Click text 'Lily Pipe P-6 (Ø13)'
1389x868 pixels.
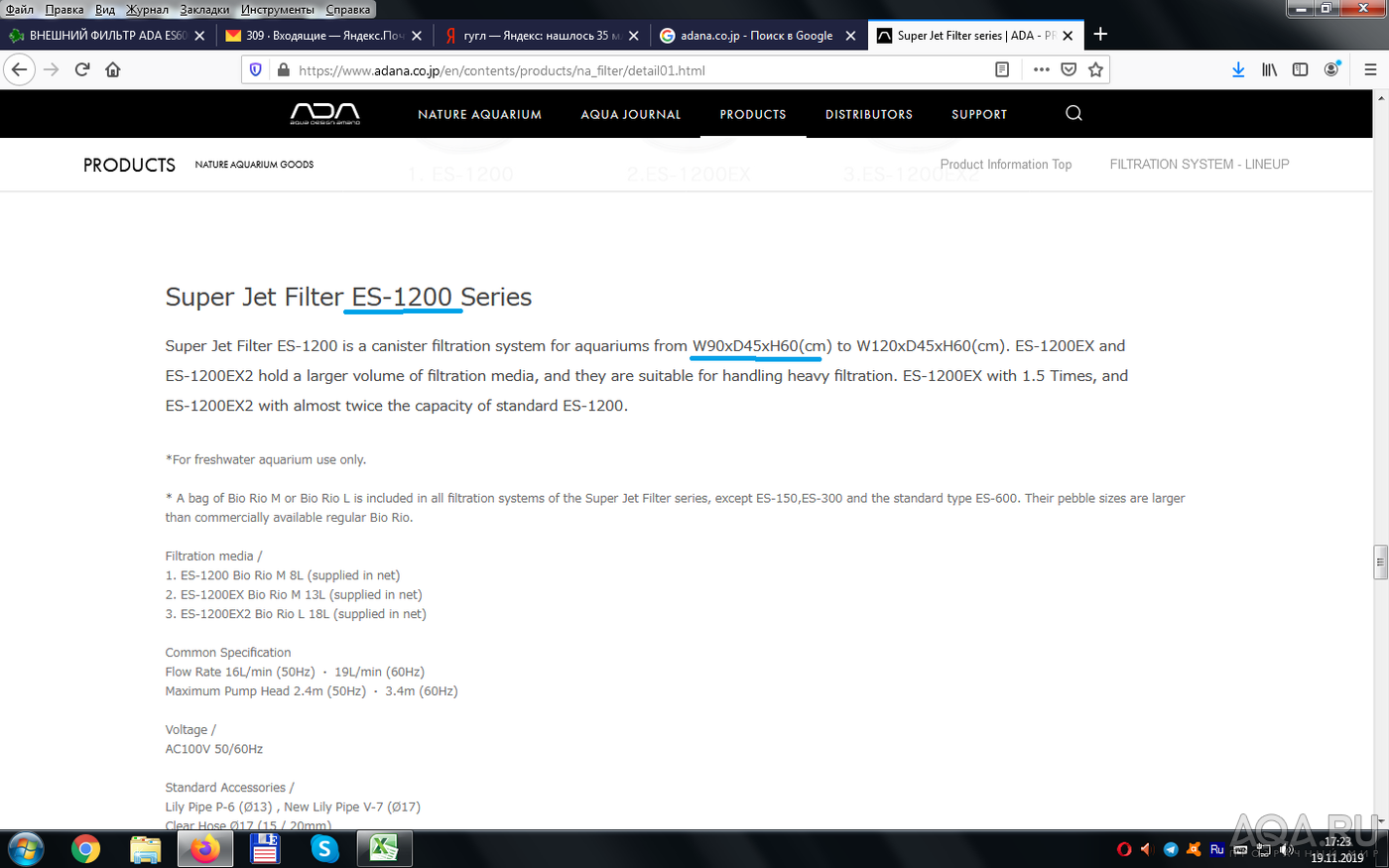point(218,806)
